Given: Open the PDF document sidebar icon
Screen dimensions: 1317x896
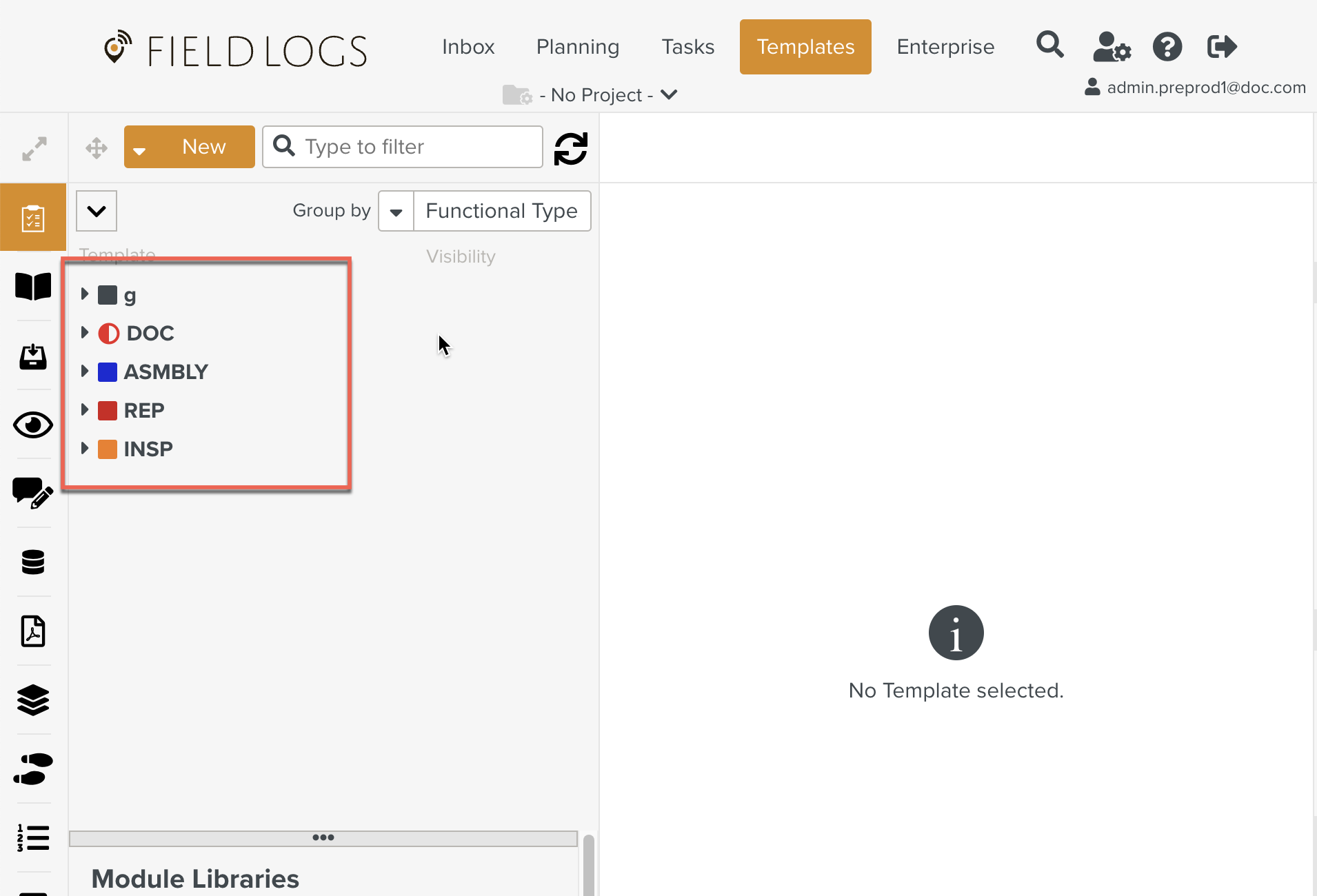Looking at the screenshot, I should tap(33, 631).
